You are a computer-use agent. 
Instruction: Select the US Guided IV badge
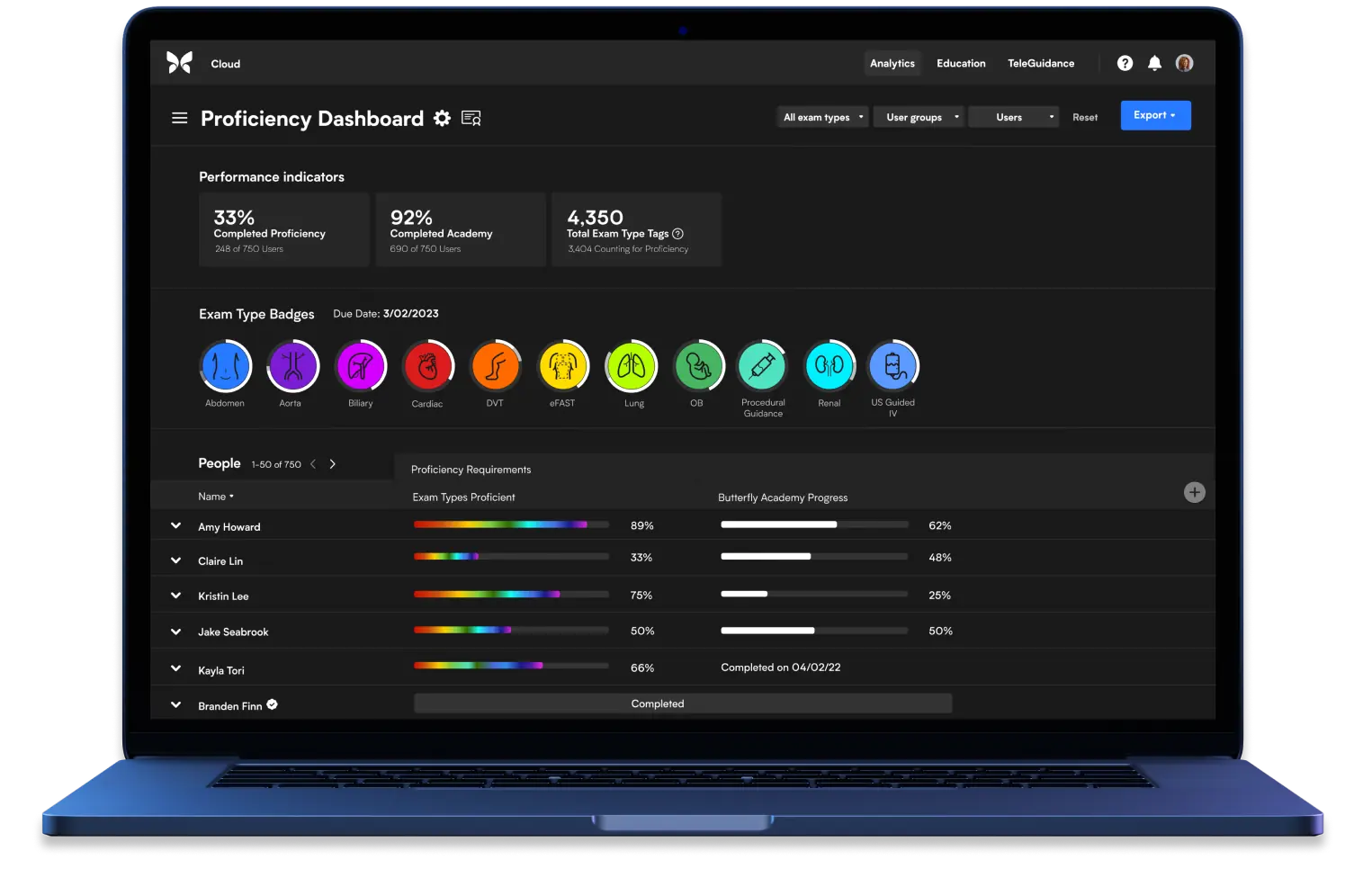click(893, 365)
